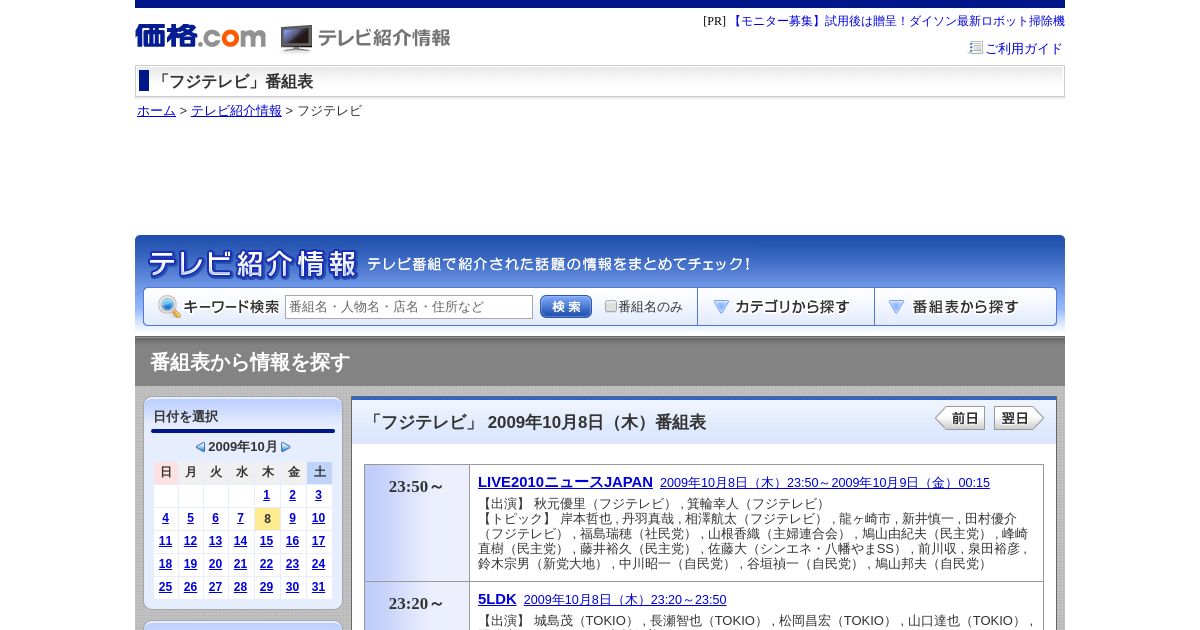
Task: Open the 5LDK program link
Action: [497, 599]
